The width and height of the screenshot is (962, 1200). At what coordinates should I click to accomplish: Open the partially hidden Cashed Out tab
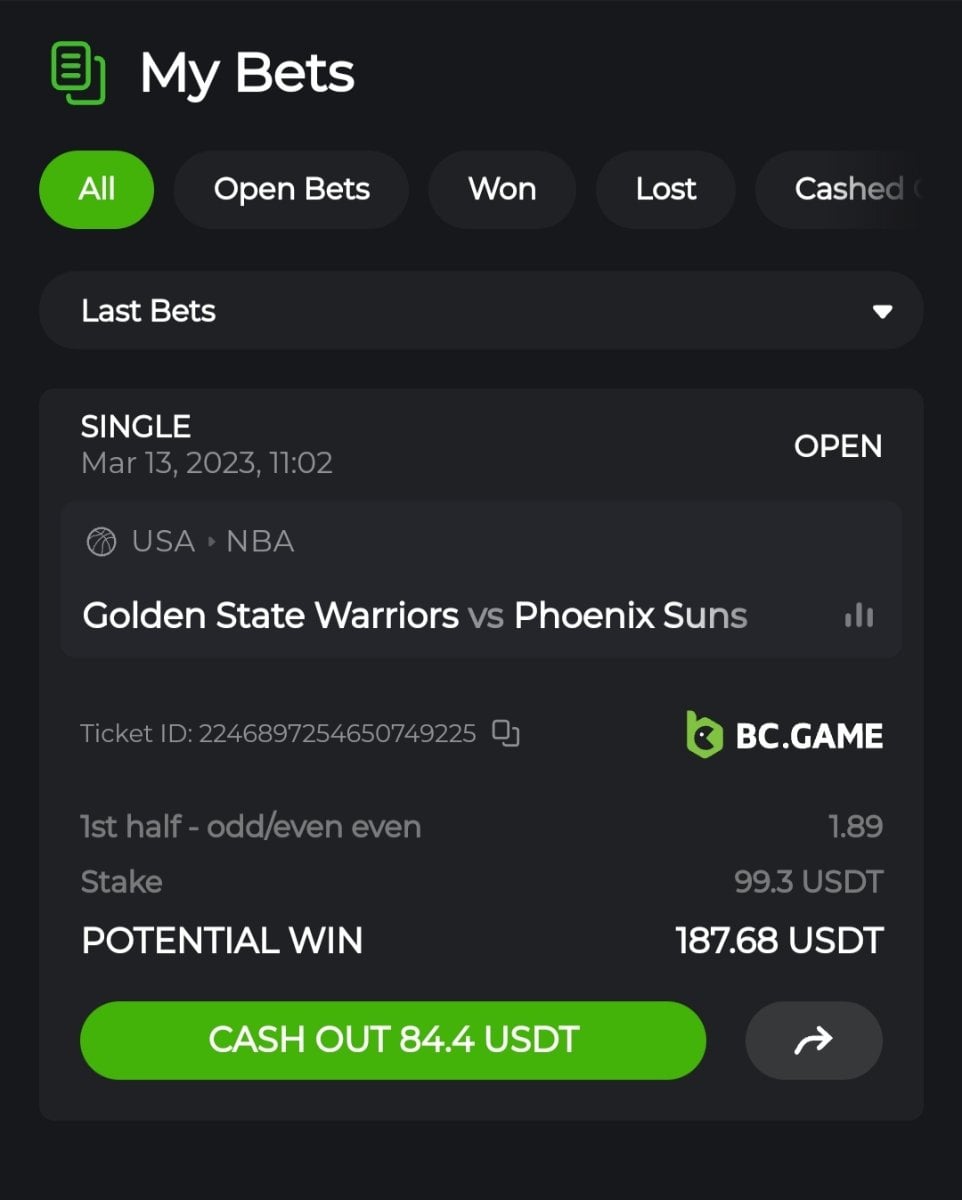[840, 189]
